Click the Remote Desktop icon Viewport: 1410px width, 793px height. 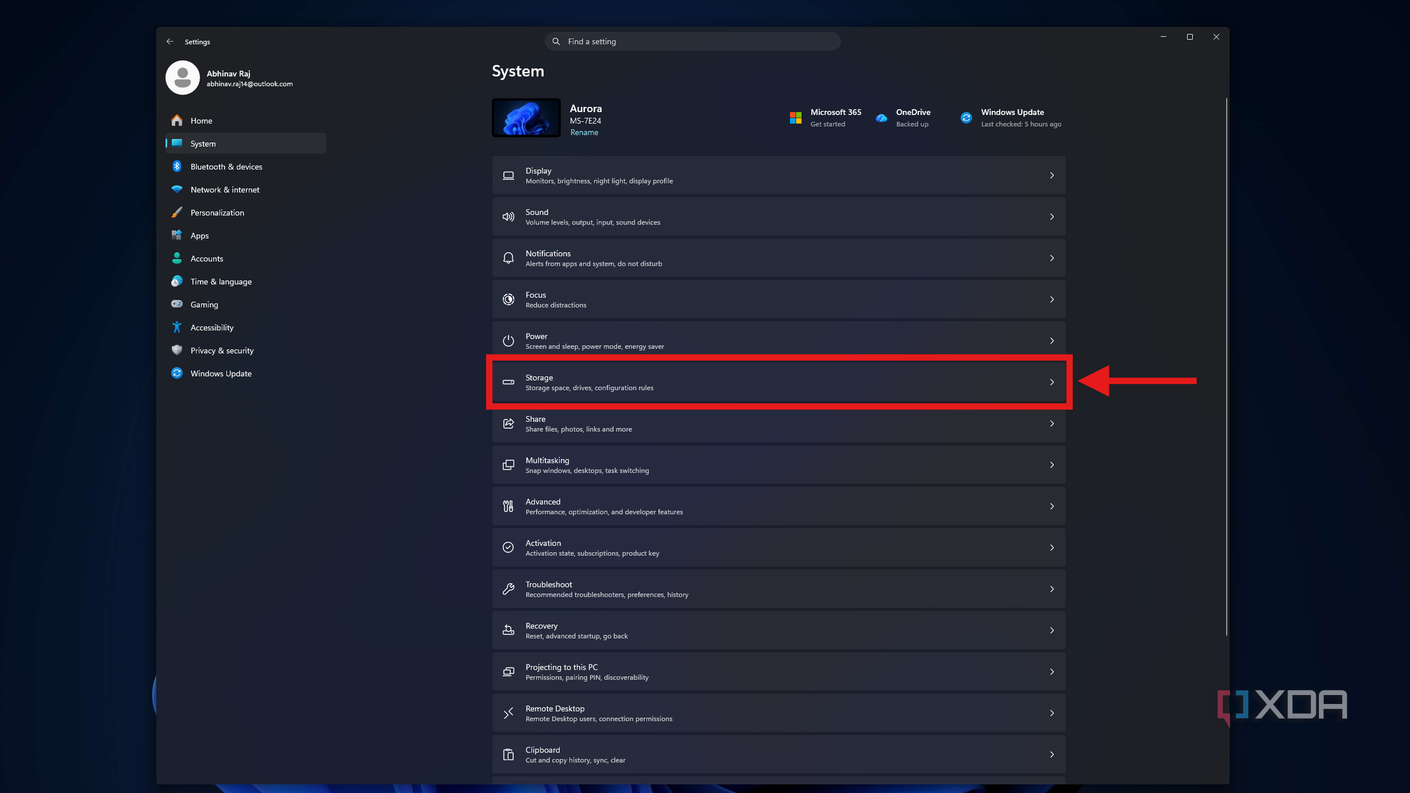click(508, 713)
